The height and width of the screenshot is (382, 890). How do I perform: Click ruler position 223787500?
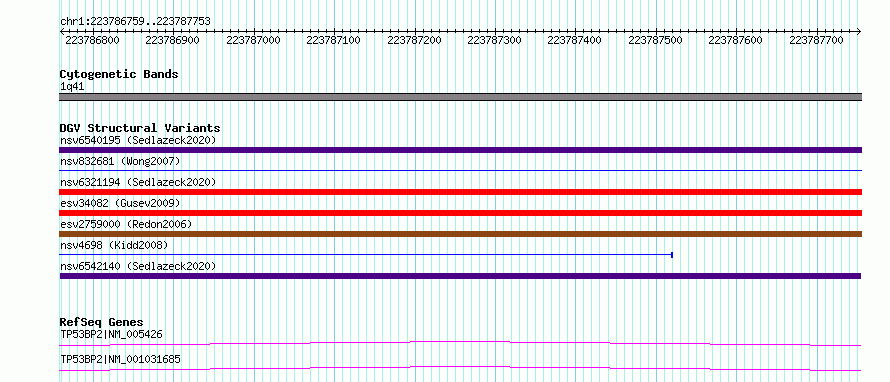[x=656, y=41]
